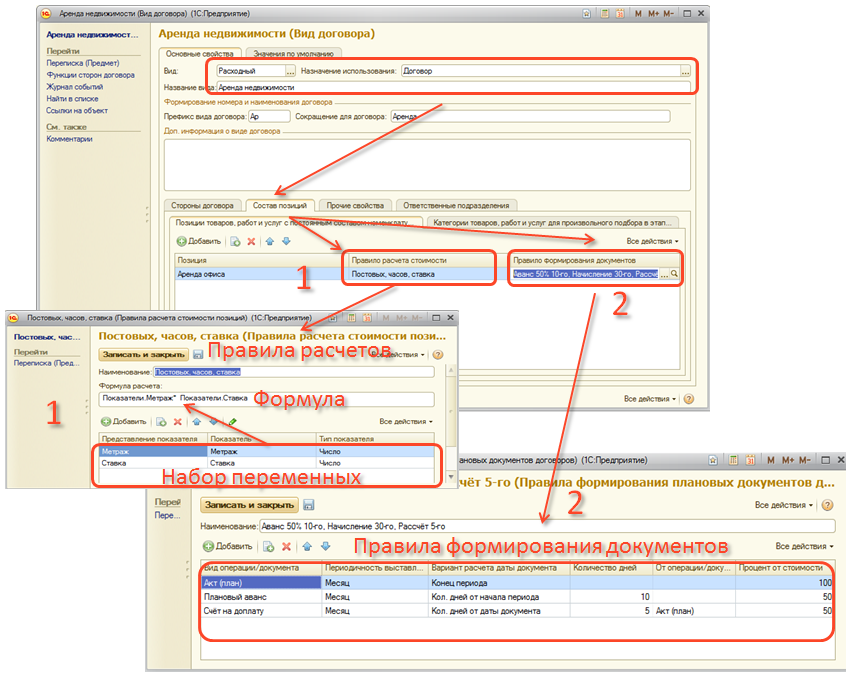Open the Вид field selection ellipsis button

tap(290, 72)
